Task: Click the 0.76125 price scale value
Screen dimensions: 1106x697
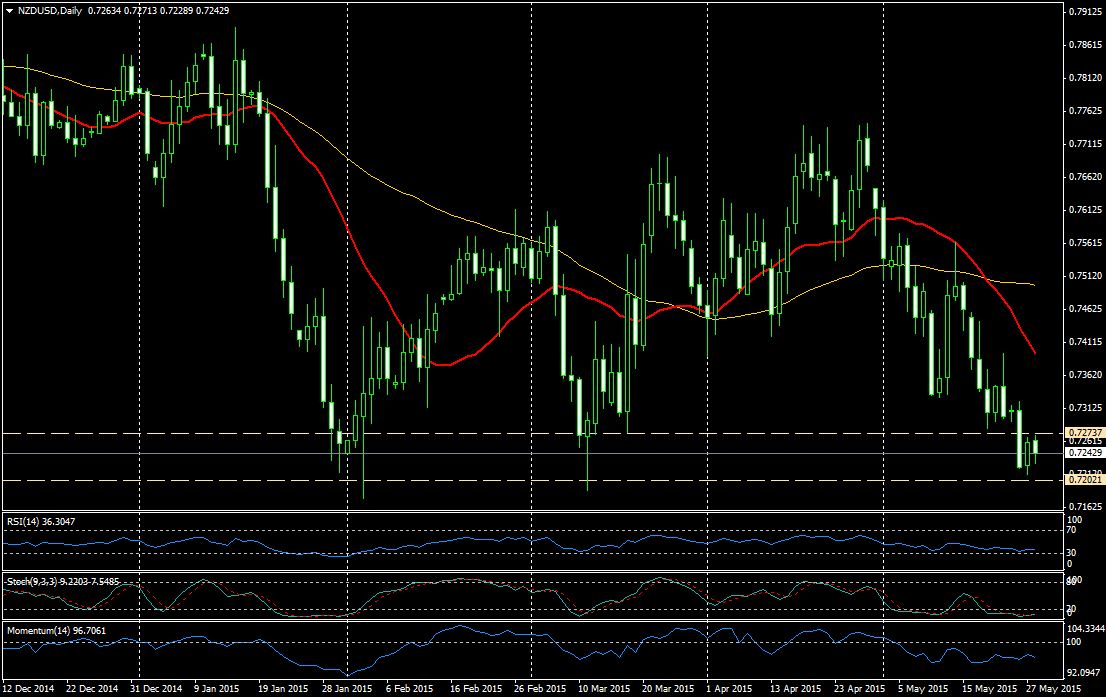Action: tap(1084, 209)
